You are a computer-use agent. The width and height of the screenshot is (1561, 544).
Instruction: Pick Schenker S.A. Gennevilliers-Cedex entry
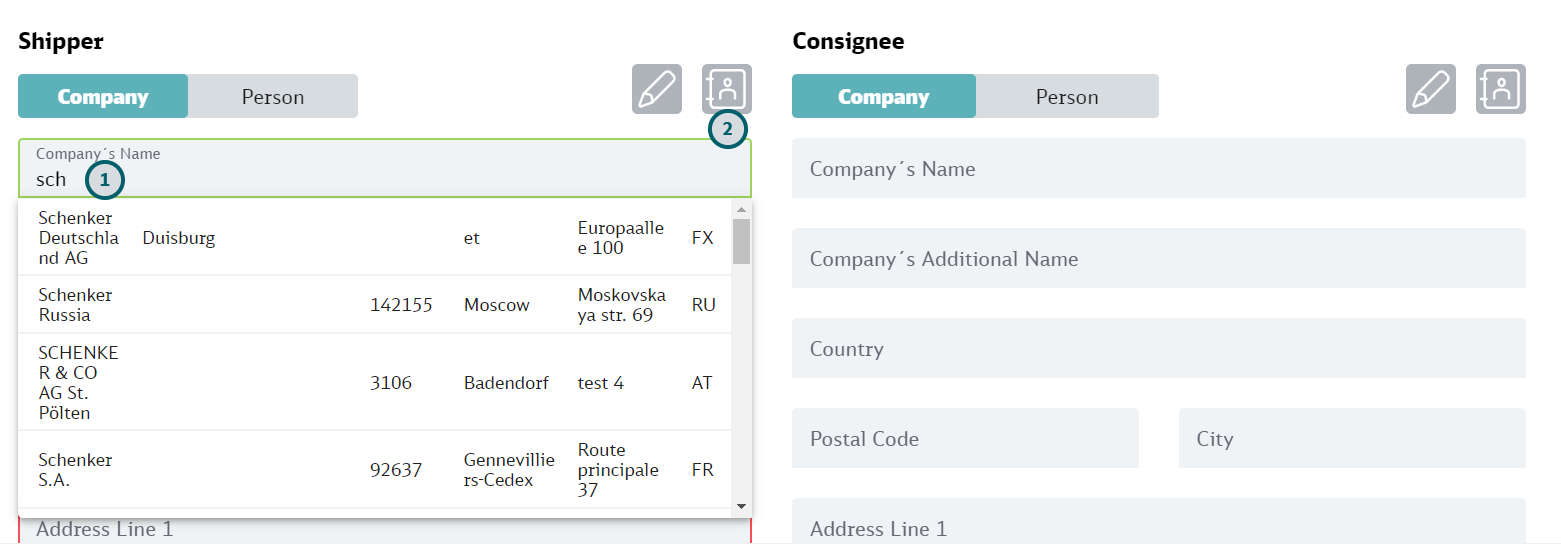[376, 470]
